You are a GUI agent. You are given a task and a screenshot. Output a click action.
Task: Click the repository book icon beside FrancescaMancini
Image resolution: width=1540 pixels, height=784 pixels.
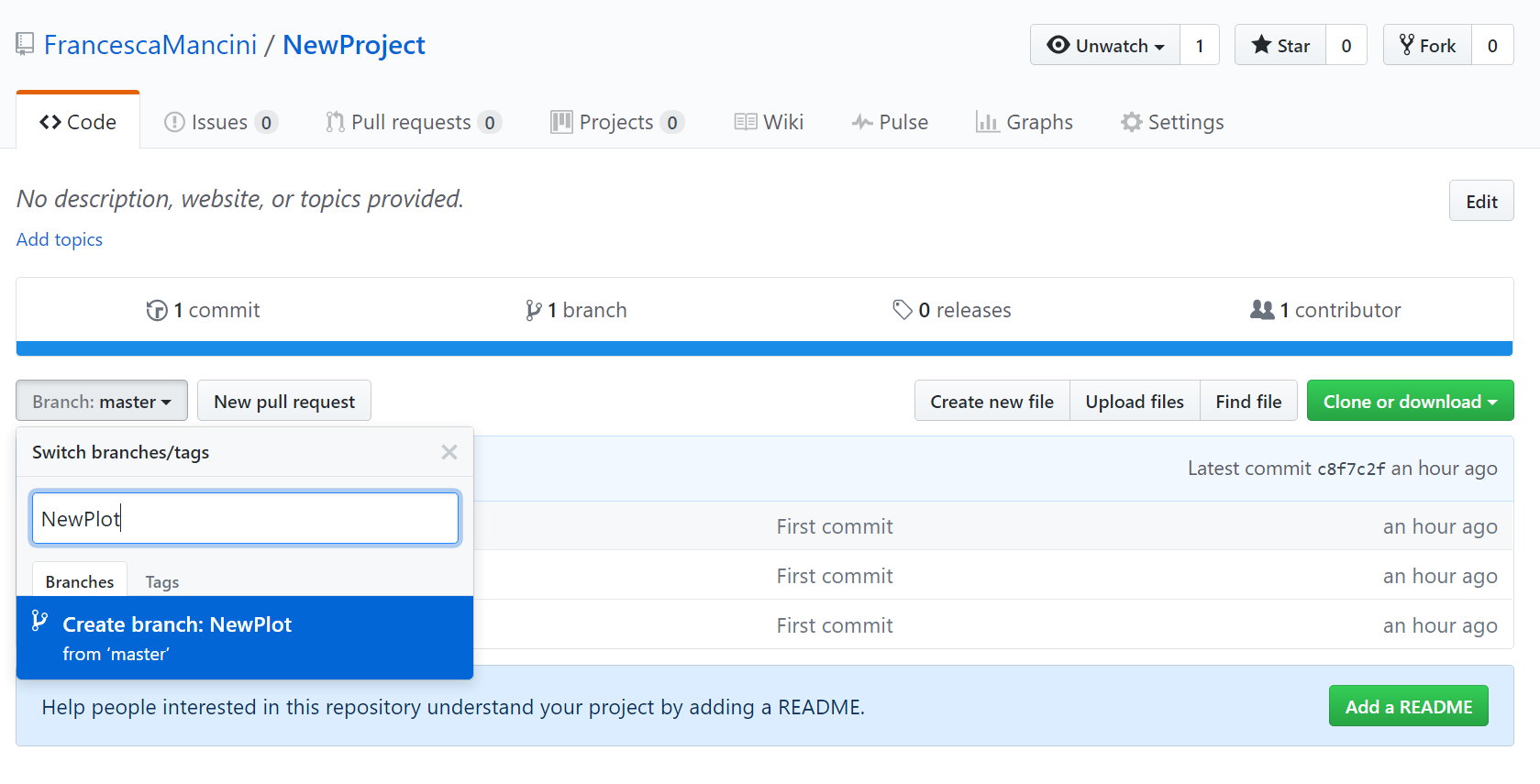[25, 44]
